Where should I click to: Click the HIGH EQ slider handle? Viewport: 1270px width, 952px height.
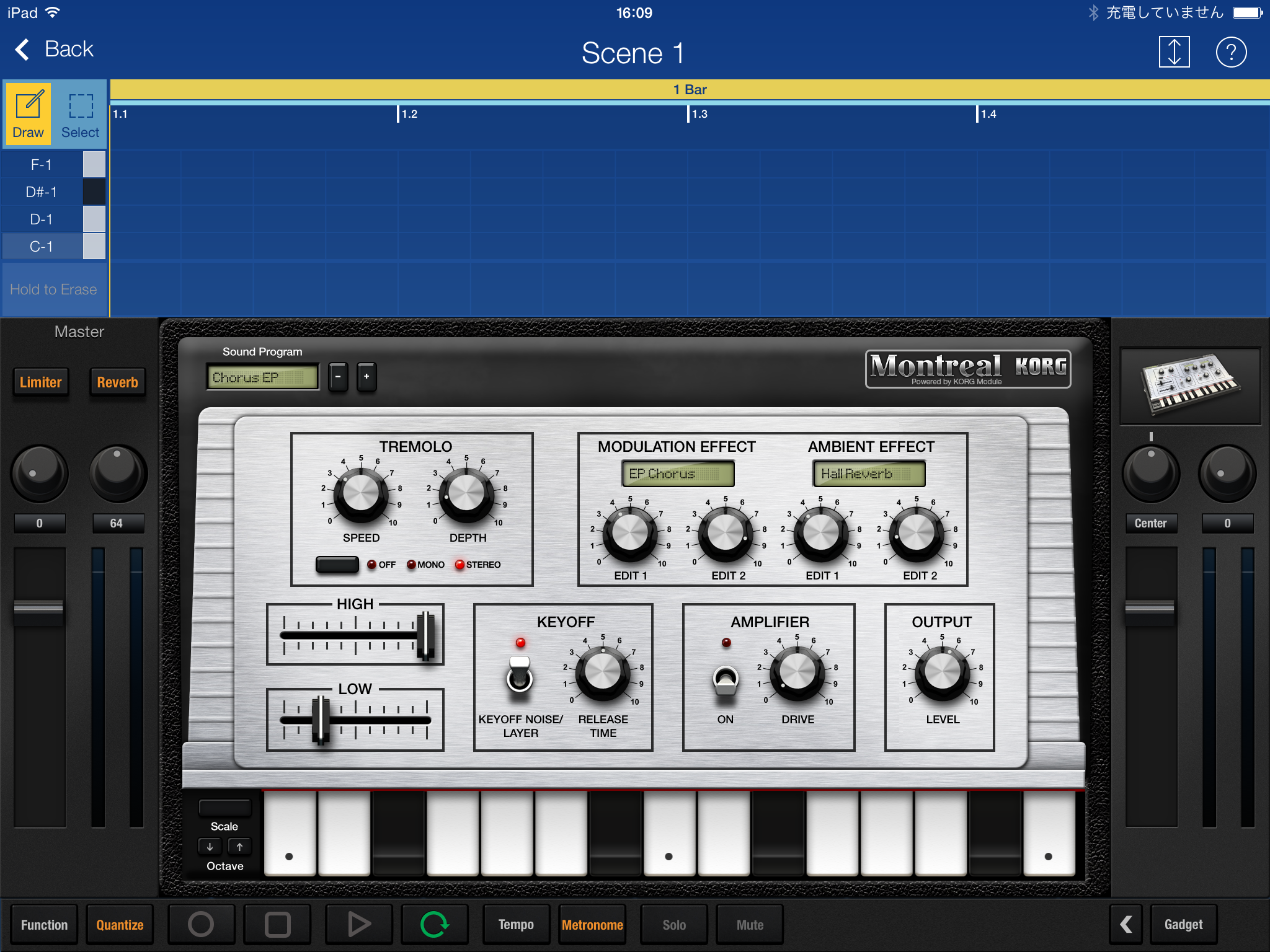point(425,635)
